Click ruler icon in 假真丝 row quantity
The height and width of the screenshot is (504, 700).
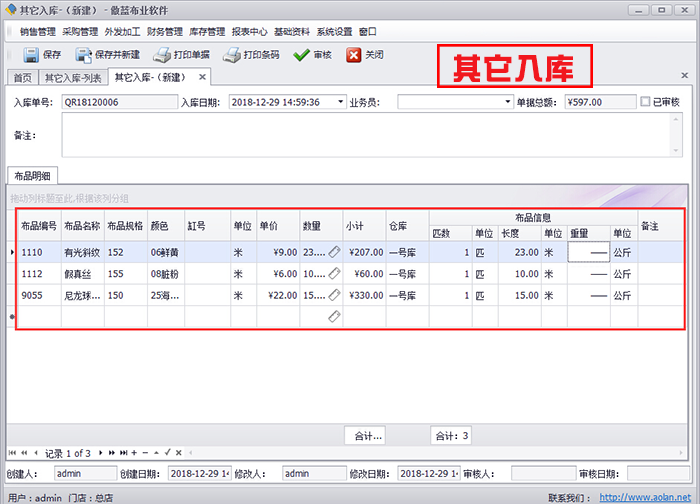pos(334,274)
